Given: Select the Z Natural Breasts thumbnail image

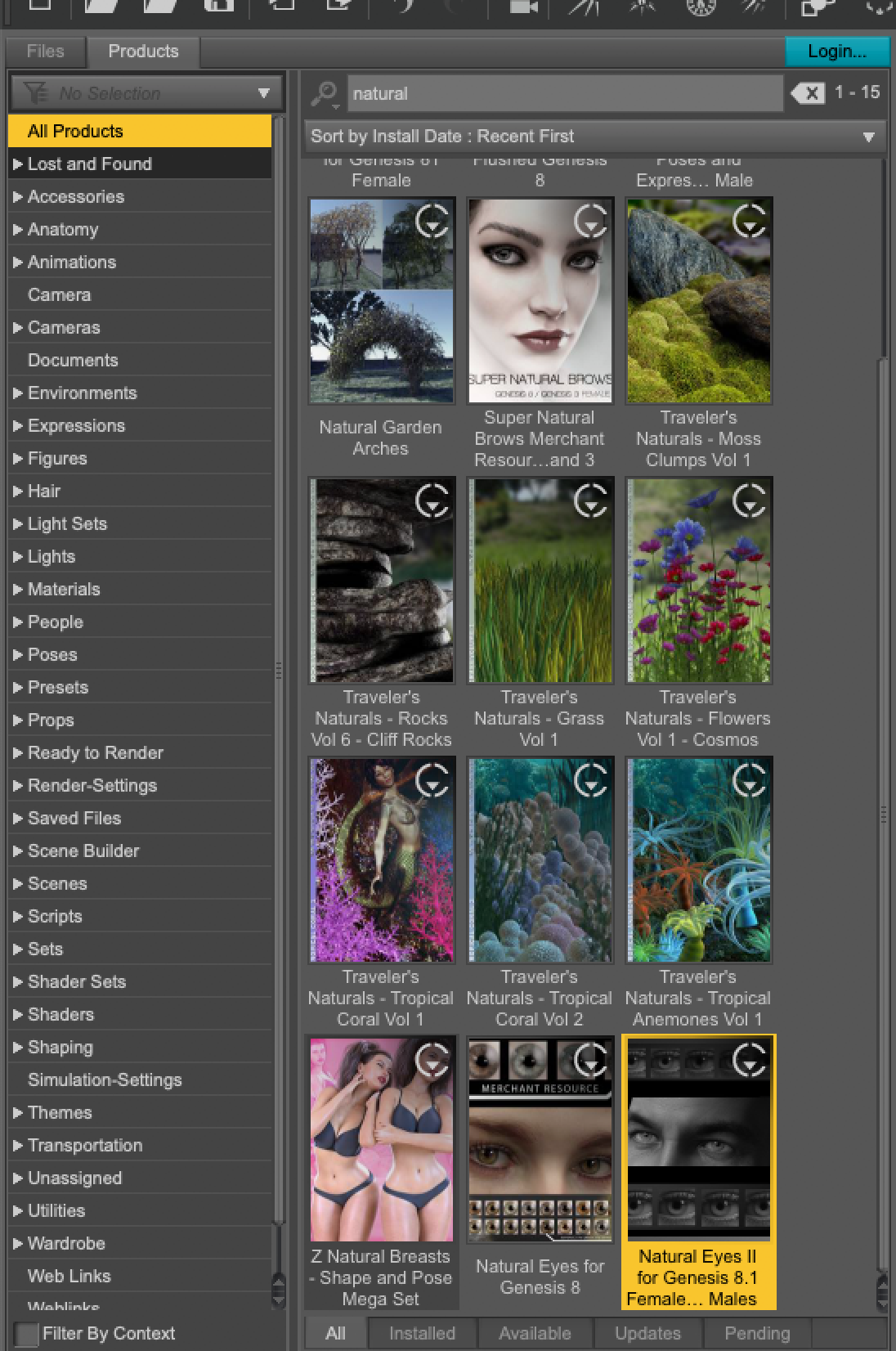Looking at the screenshot, I should click(x=381, y=1139).
